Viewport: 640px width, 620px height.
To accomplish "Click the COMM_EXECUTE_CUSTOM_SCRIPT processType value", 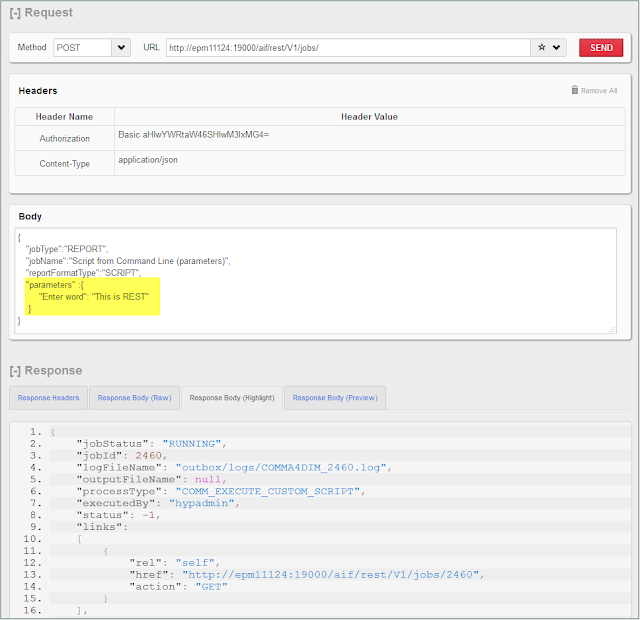I will 268,491.
